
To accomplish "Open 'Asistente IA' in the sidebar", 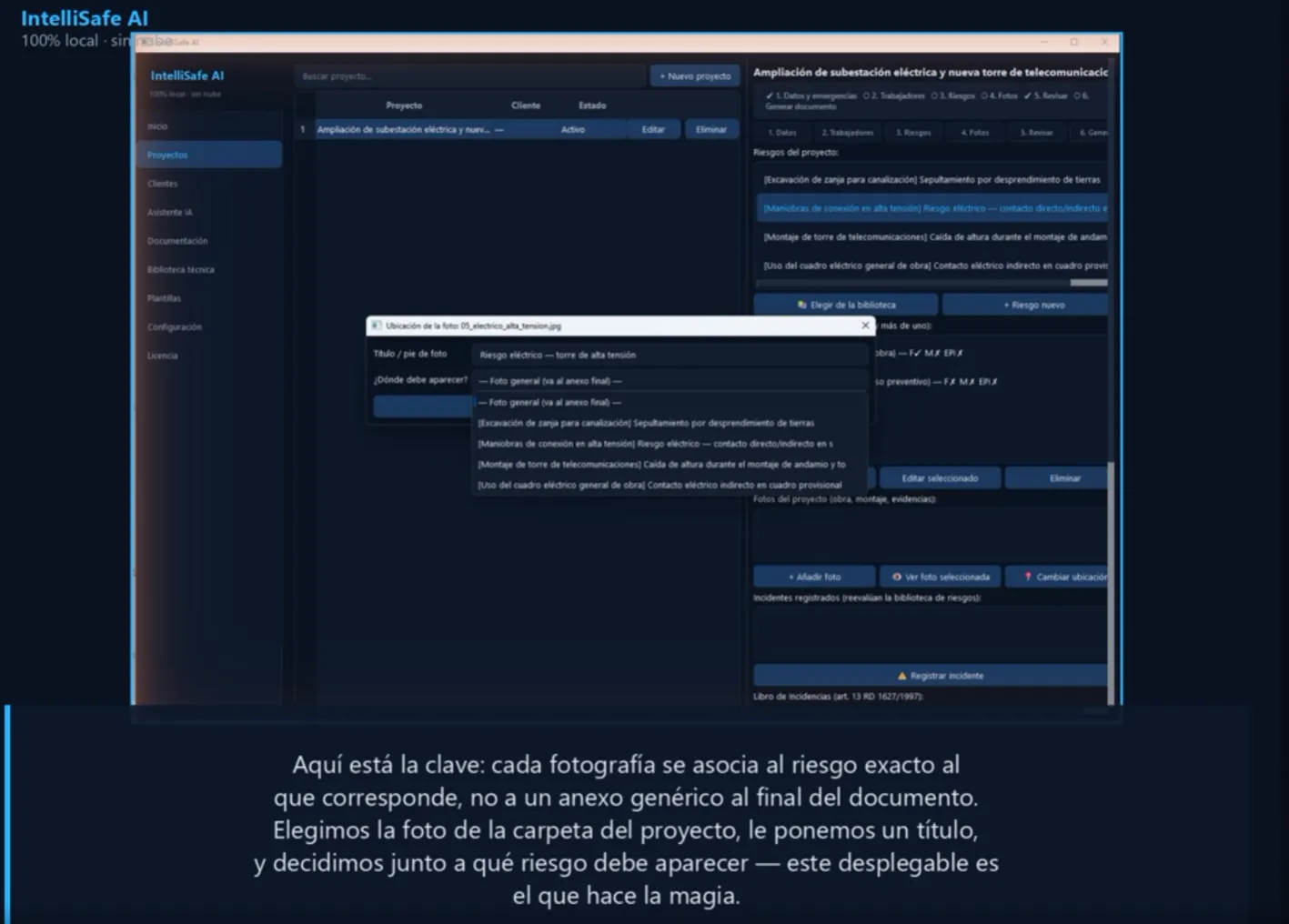I will (x=210, y=212).
